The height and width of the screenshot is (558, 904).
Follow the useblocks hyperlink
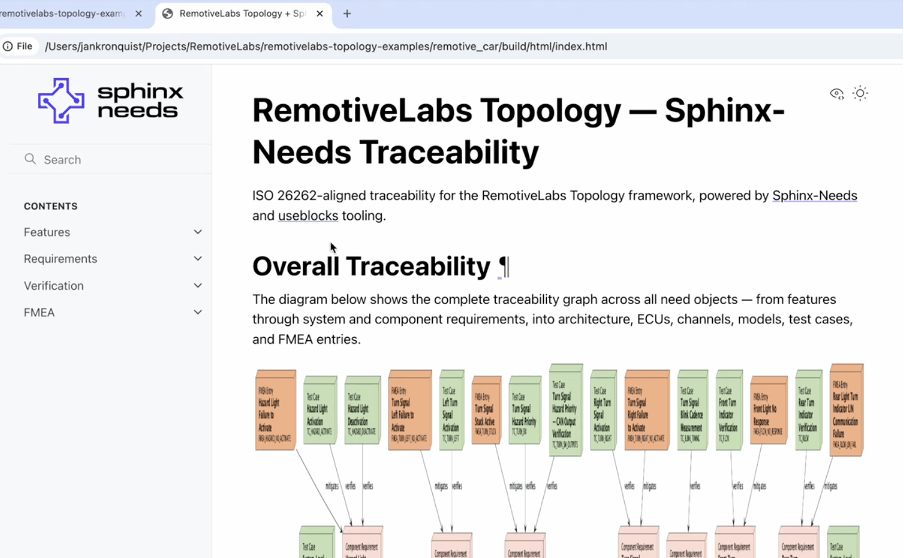pos(308,216)
